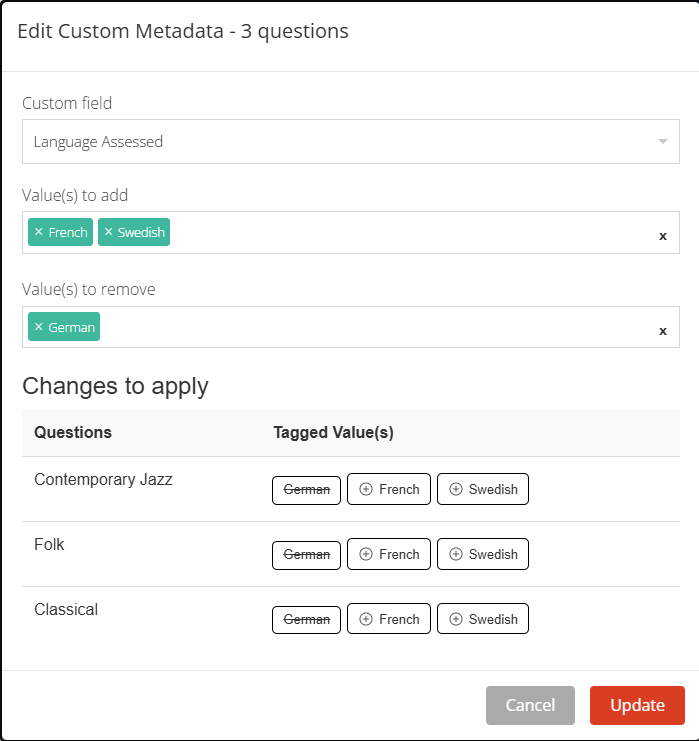Click struck-through German tag for Classical row
The height and width of the screenshot is (741, 699).
tap(307, 619)
